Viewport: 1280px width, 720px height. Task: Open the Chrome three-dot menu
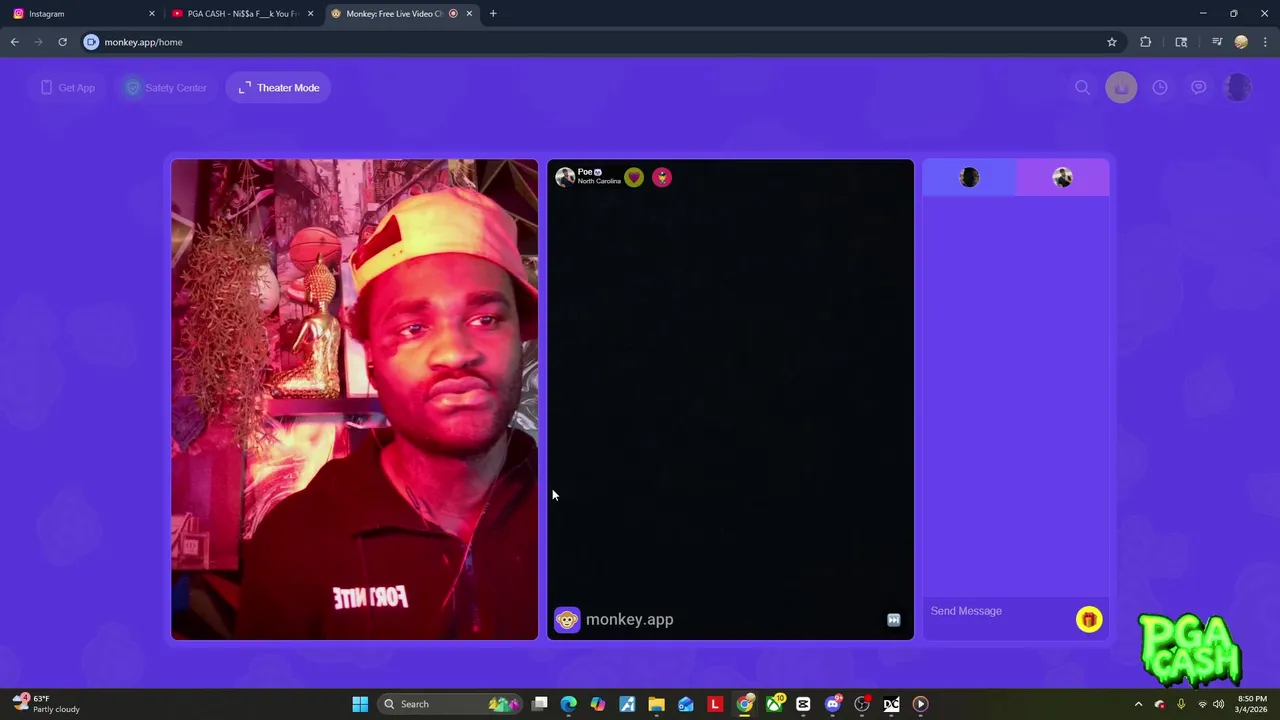tap(1265, 42)
